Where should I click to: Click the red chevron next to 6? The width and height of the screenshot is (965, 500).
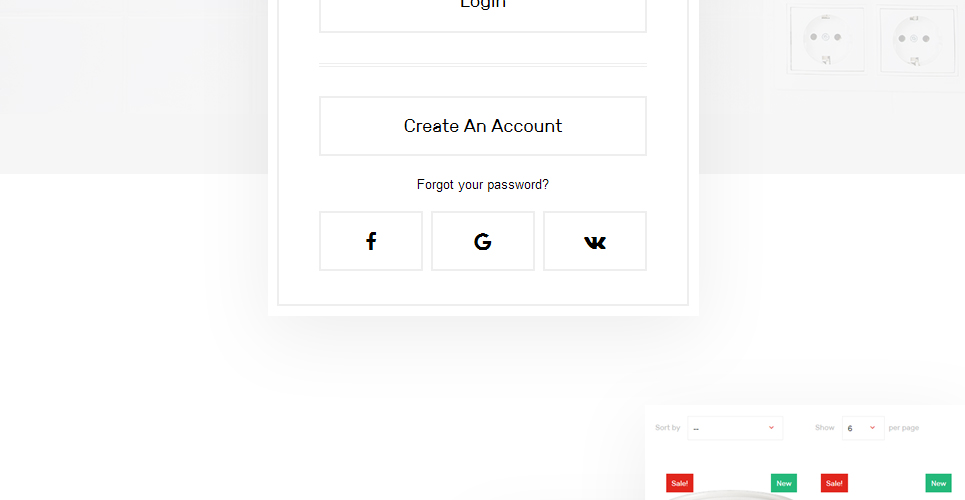tap(872, 427)
